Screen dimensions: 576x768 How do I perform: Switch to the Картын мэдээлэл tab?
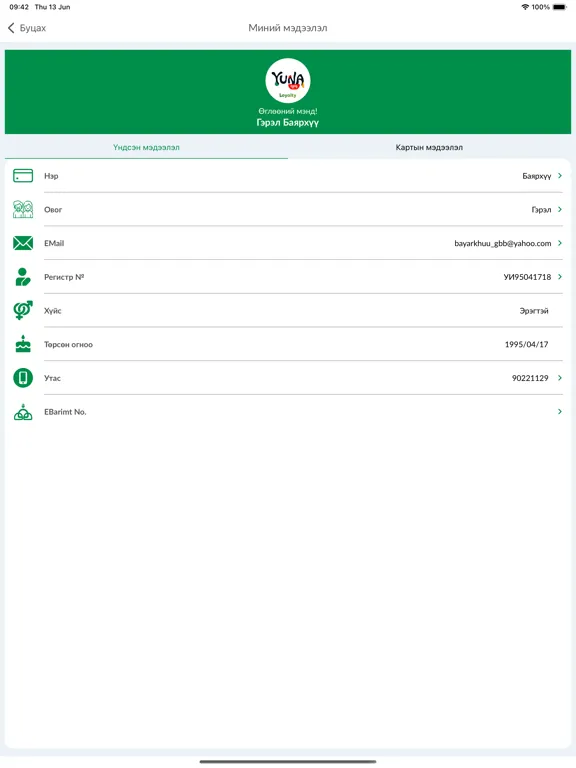click(429, 147)
